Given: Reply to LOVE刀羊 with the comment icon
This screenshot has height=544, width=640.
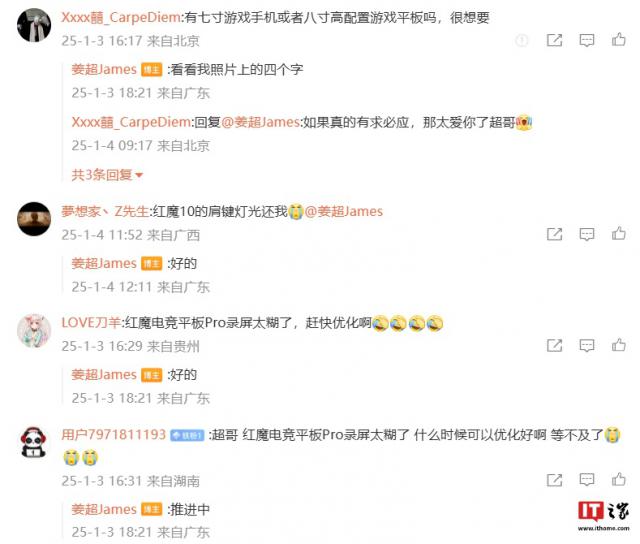Looking at the screenshot, I should point(587,345).
